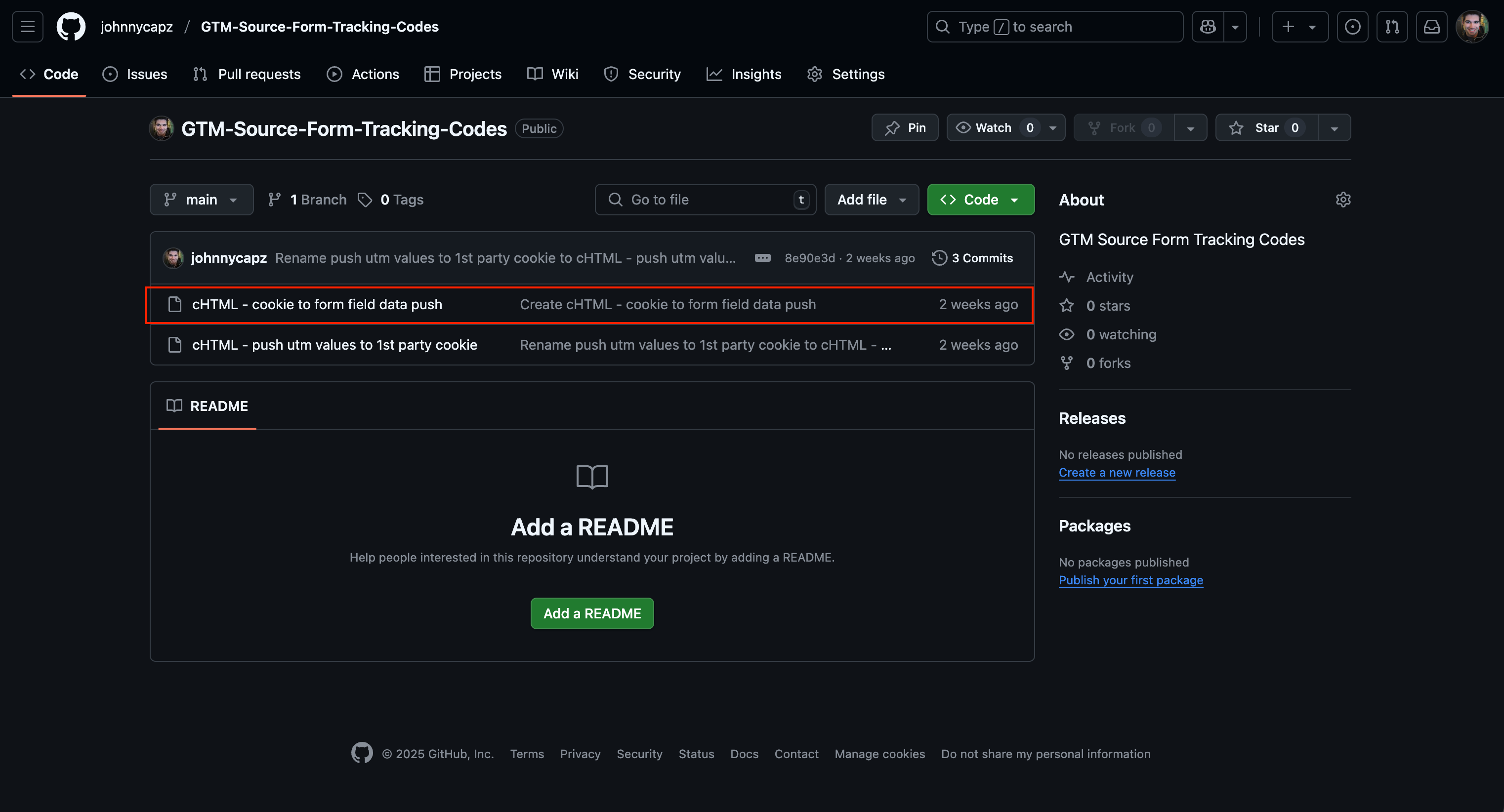The image size is (1504, 812).
Task: Open notifications inbox icon
Action: [x=1431, y=27]
